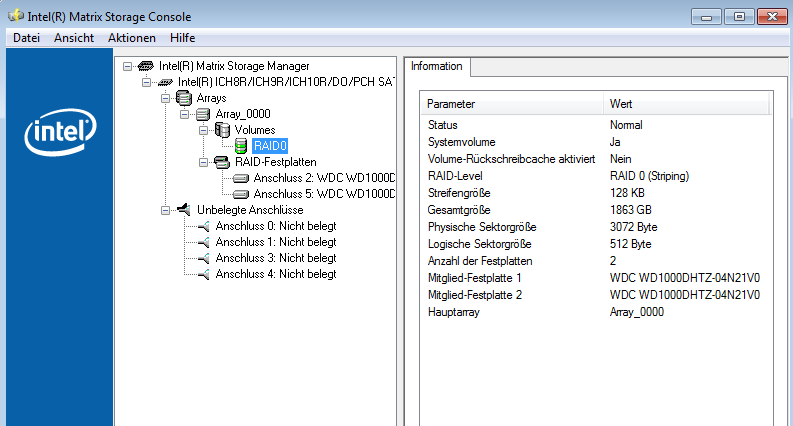Open the Datei menu

(x=26, y=38)
